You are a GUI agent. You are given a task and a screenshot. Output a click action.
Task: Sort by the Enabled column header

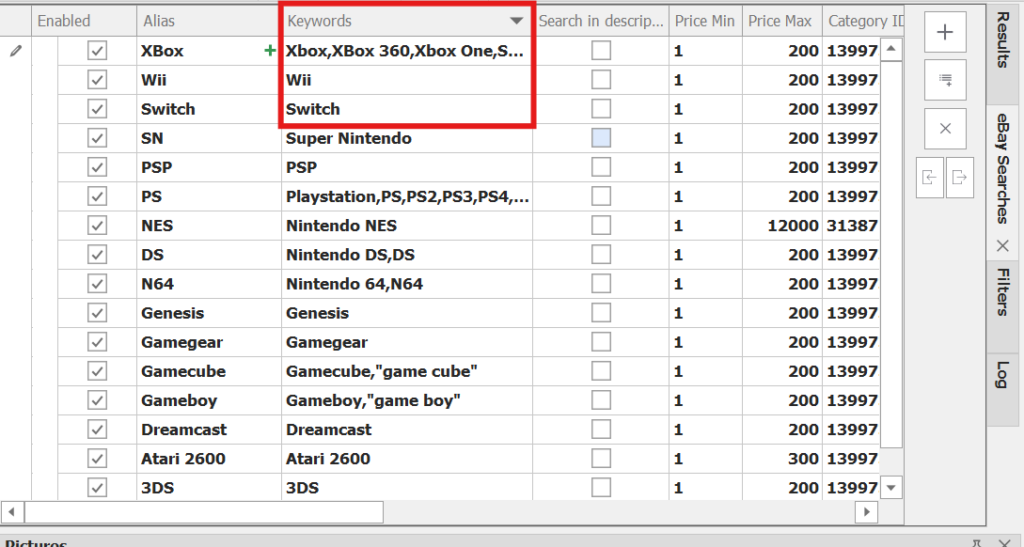coord(84,21)
